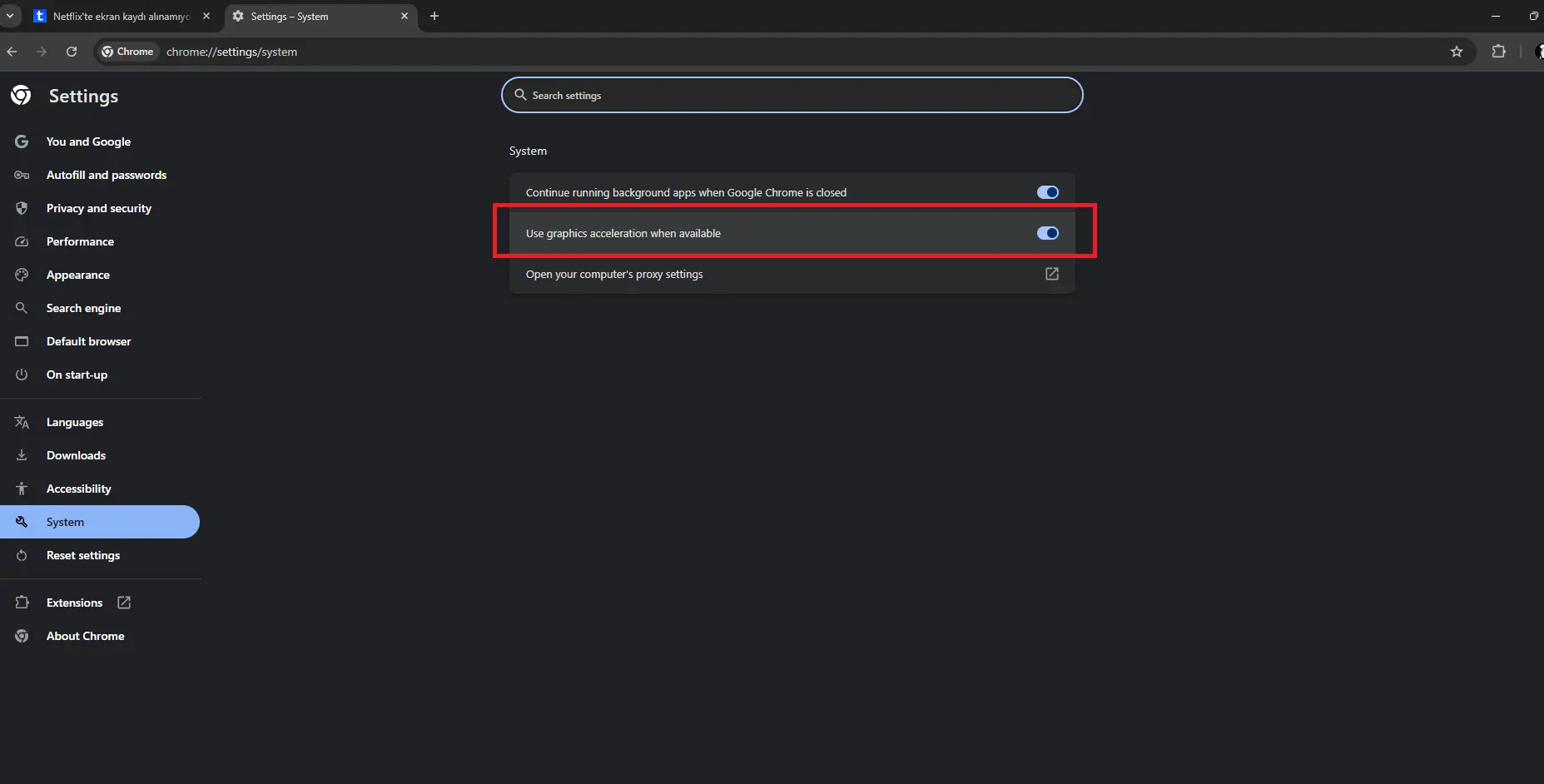Click the About Chrome logo icon

coord(22,636)
